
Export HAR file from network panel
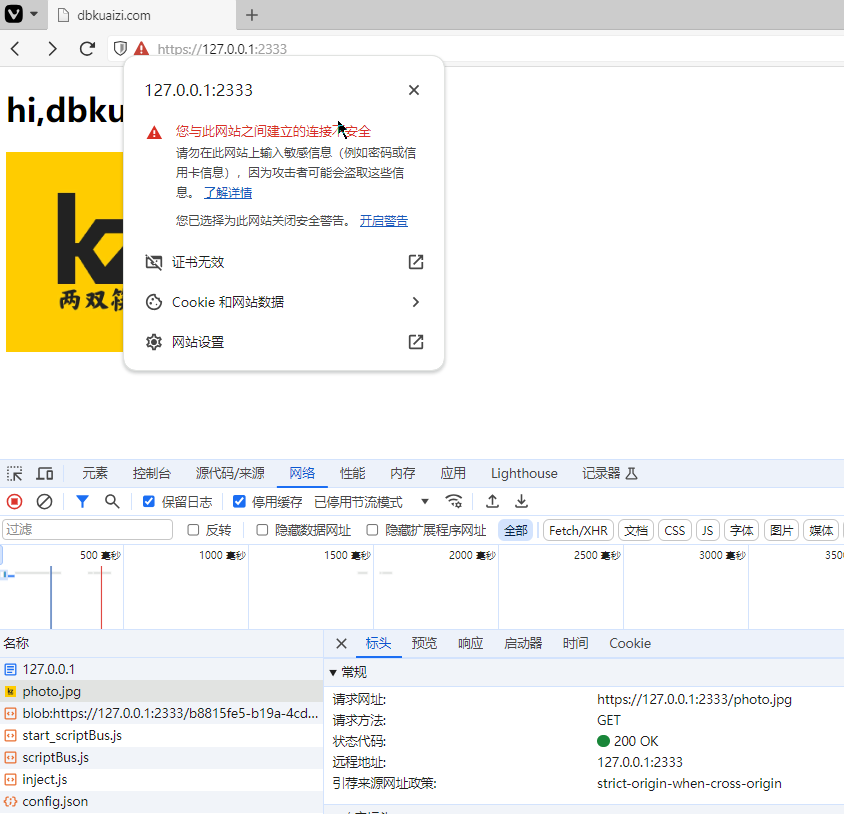(521, 501)
